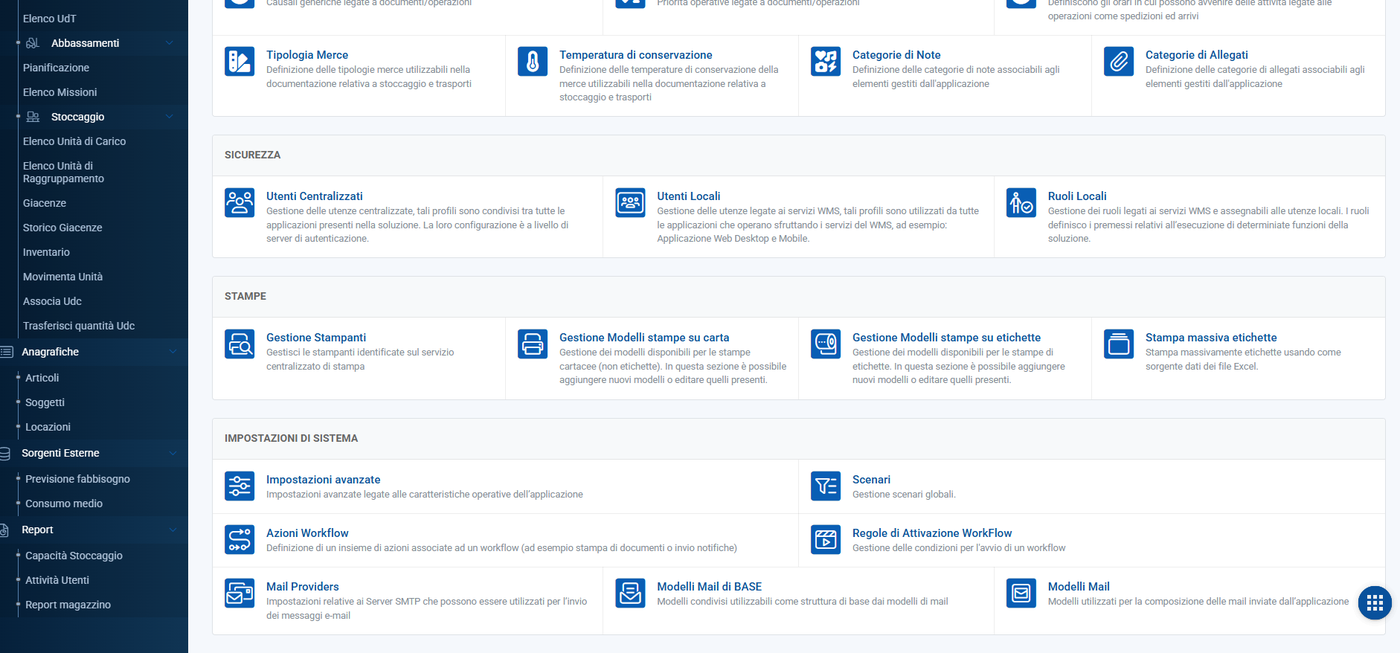Click the printer icon for Modelli stampe su carta
Viewport: 1400px width, 653px height.
point(532,344)
